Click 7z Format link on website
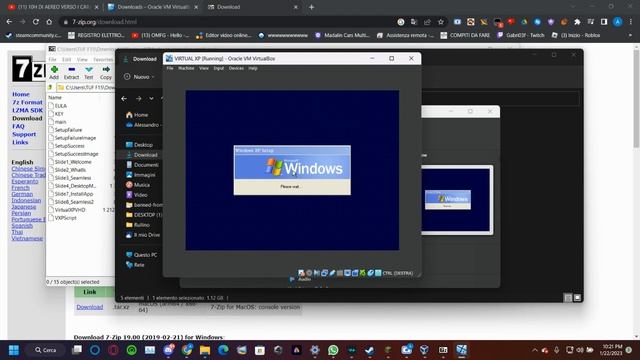Image resolution: width=640 pixels, height=360 pixels. point(27,102)
